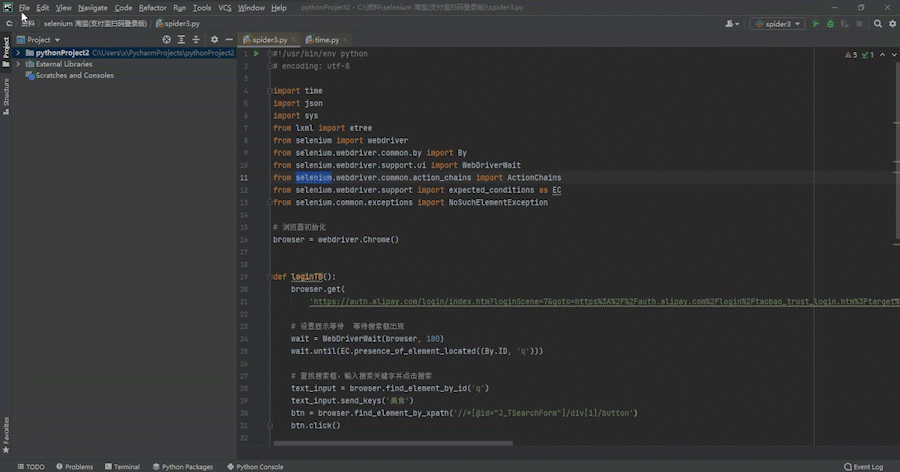Hide the Project tool window
This screenshot has height=472, width=900.
(x=229, y=40)
